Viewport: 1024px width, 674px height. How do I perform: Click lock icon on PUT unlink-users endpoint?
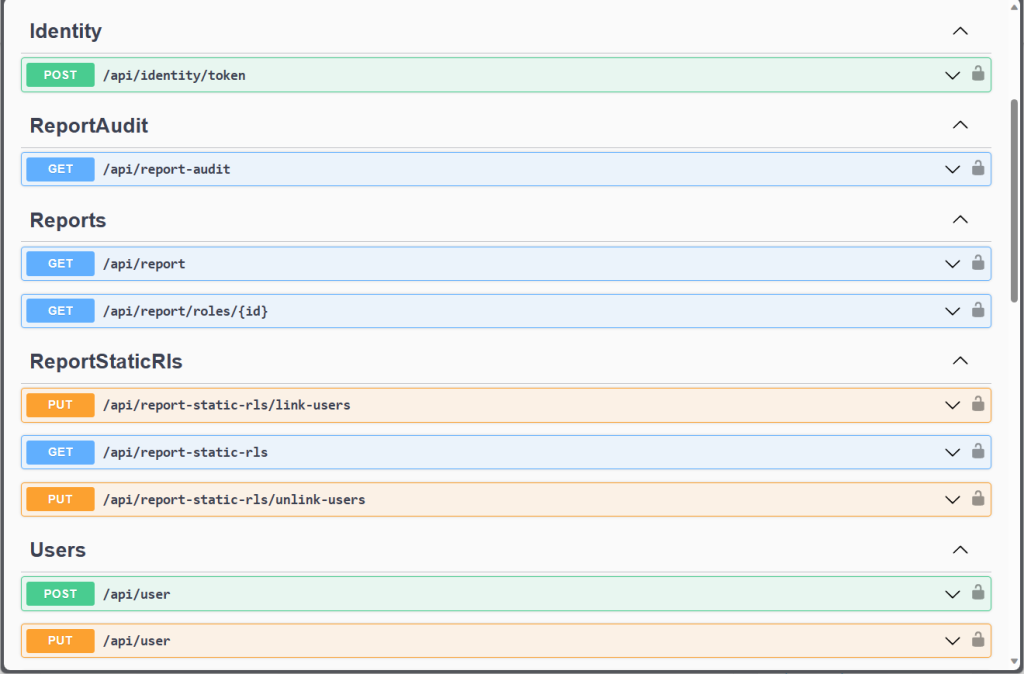click(978, 499)
